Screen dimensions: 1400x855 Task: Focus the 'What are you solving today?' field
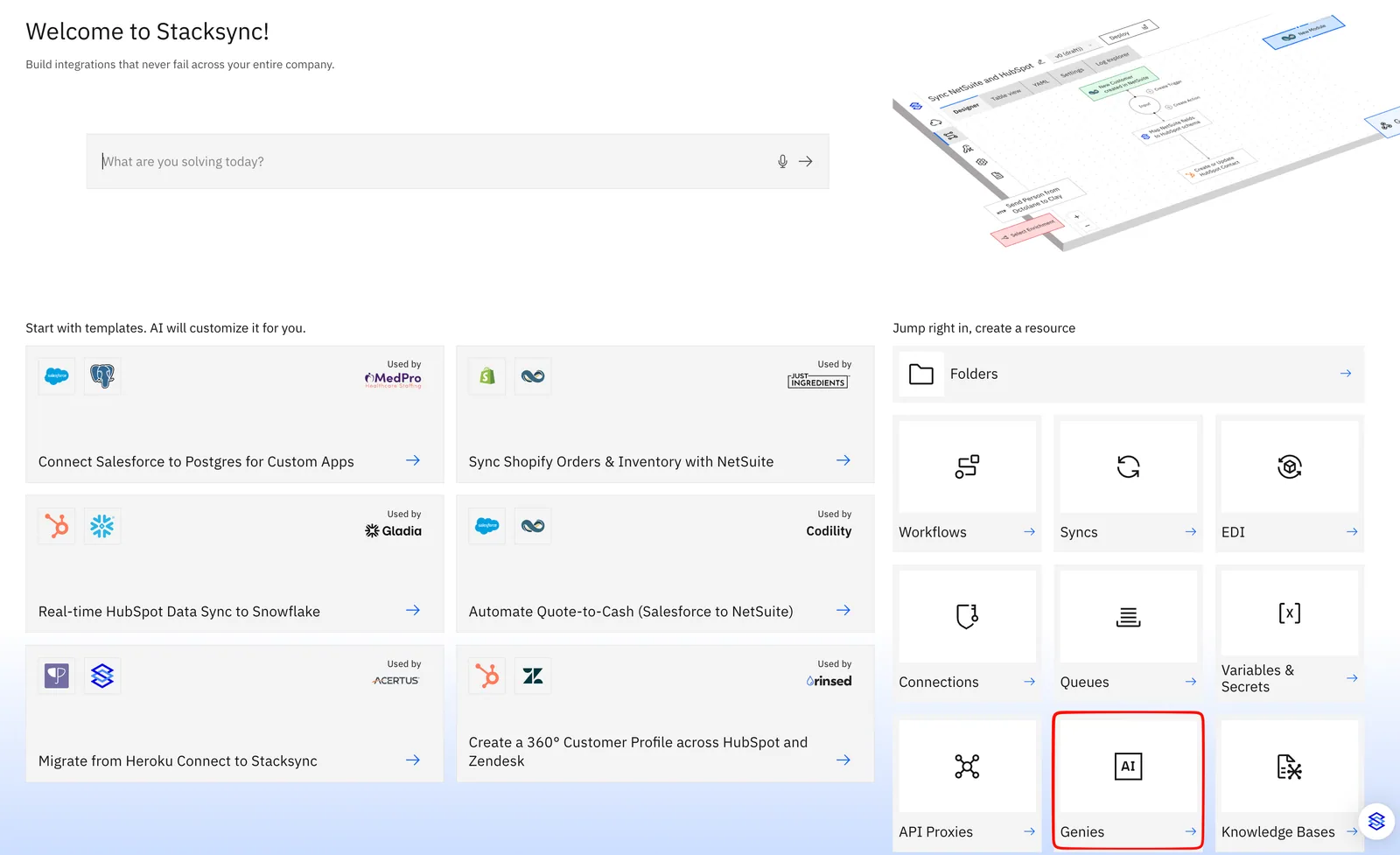point(458,161)
